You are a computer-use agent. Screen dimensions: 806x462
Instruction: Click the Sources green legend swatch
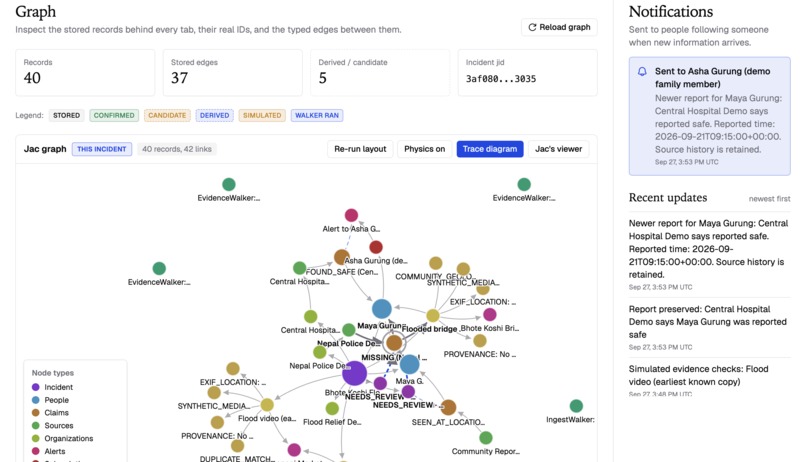pos(35,426)
